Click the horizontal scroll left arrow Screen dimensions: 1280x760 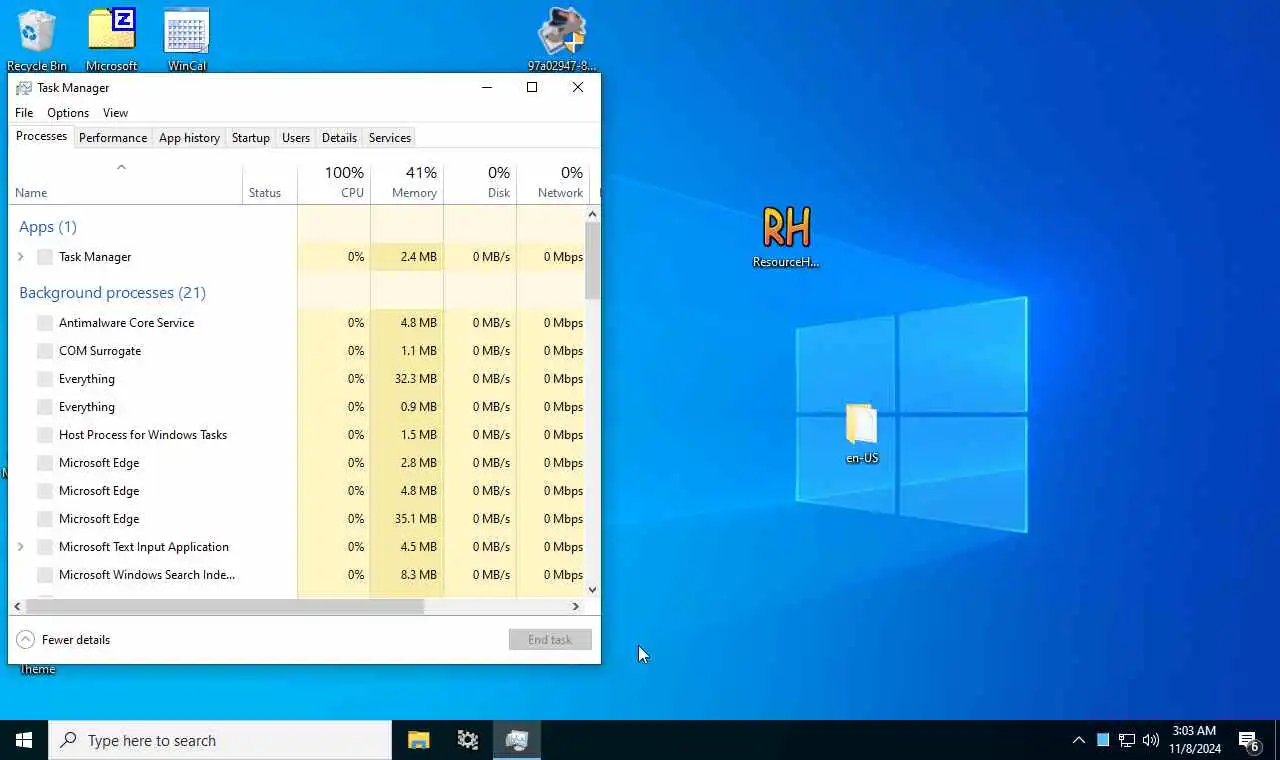pos(18,606)
